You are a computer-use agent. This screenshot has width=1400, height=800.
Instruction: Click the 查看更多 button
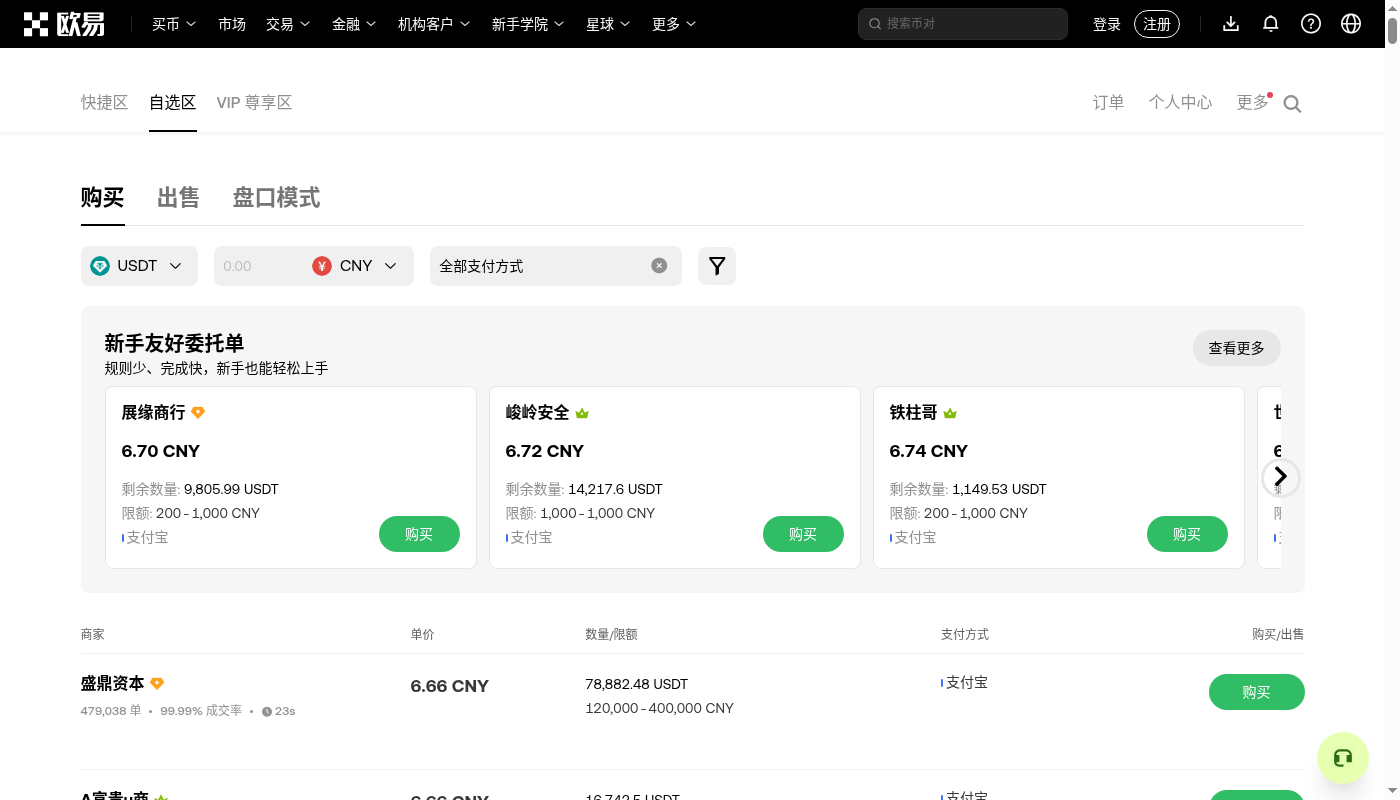1237,348
